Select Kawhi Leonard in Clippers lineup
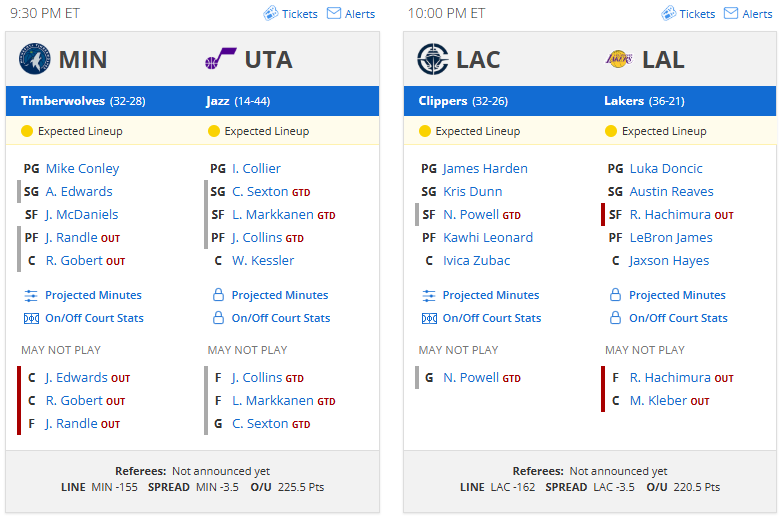784x523 pixels. pos(488,238)
